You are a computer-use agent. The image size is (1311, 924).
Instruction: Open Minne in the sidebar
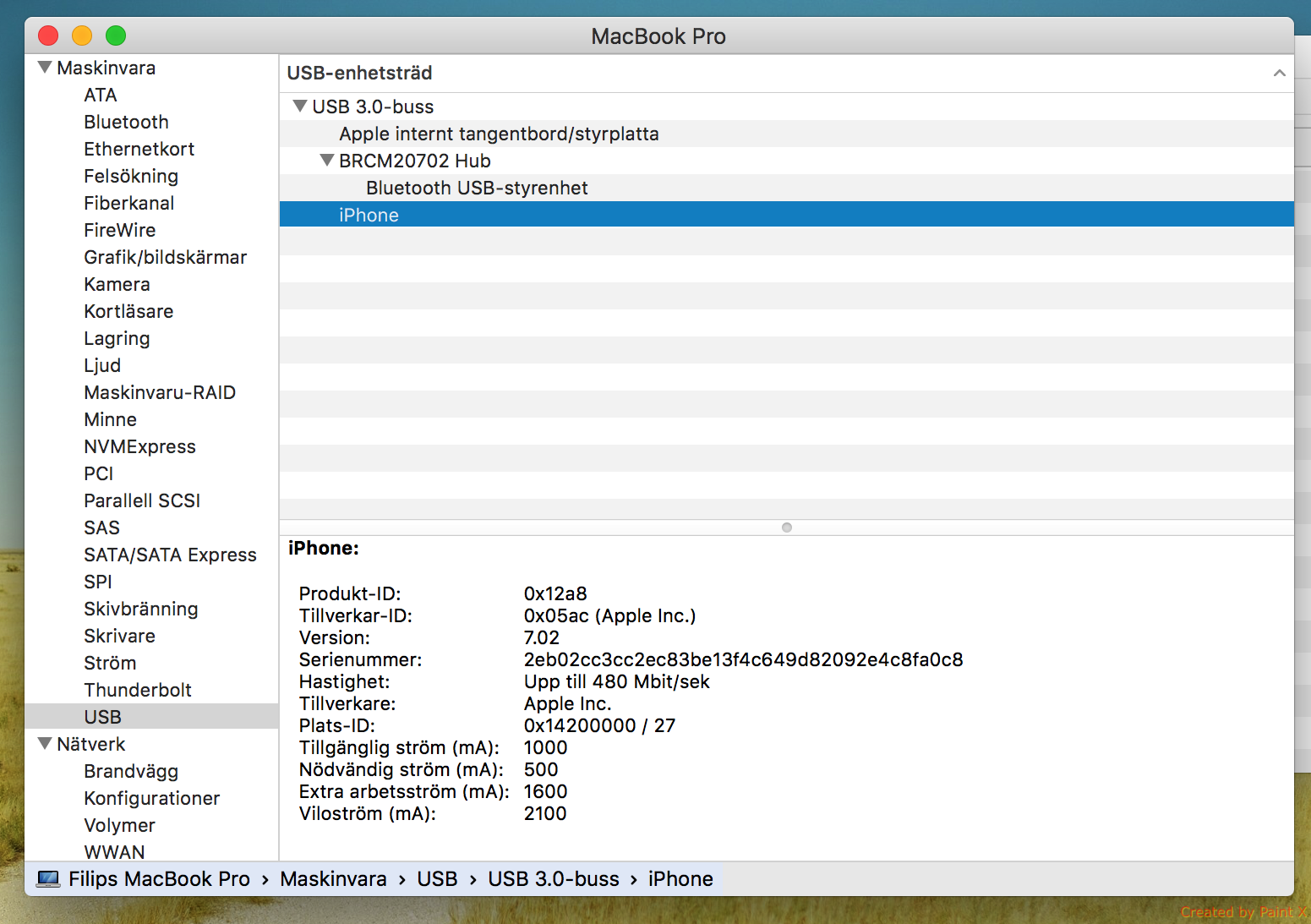pos(110,419)
